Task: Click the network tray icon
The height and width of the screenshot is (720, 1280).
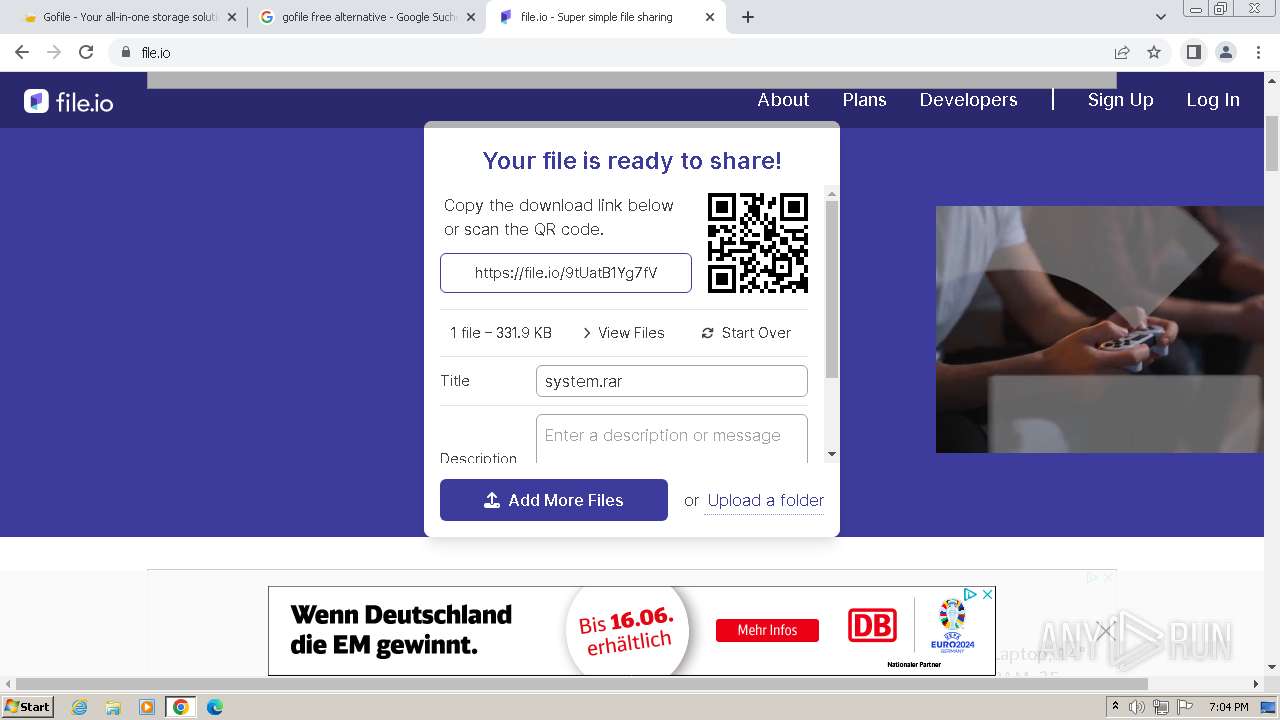Action: click(1161, 707)
